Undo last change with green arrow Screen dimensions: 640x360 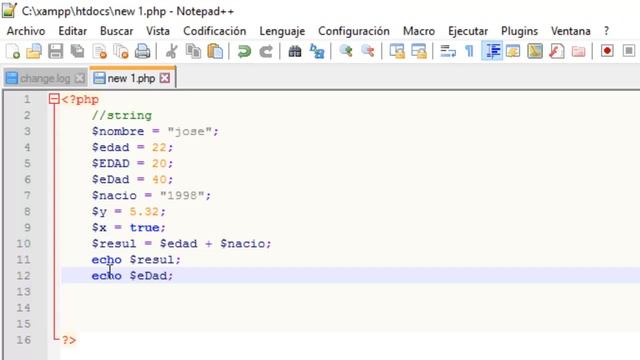click(x=244, y=51)
